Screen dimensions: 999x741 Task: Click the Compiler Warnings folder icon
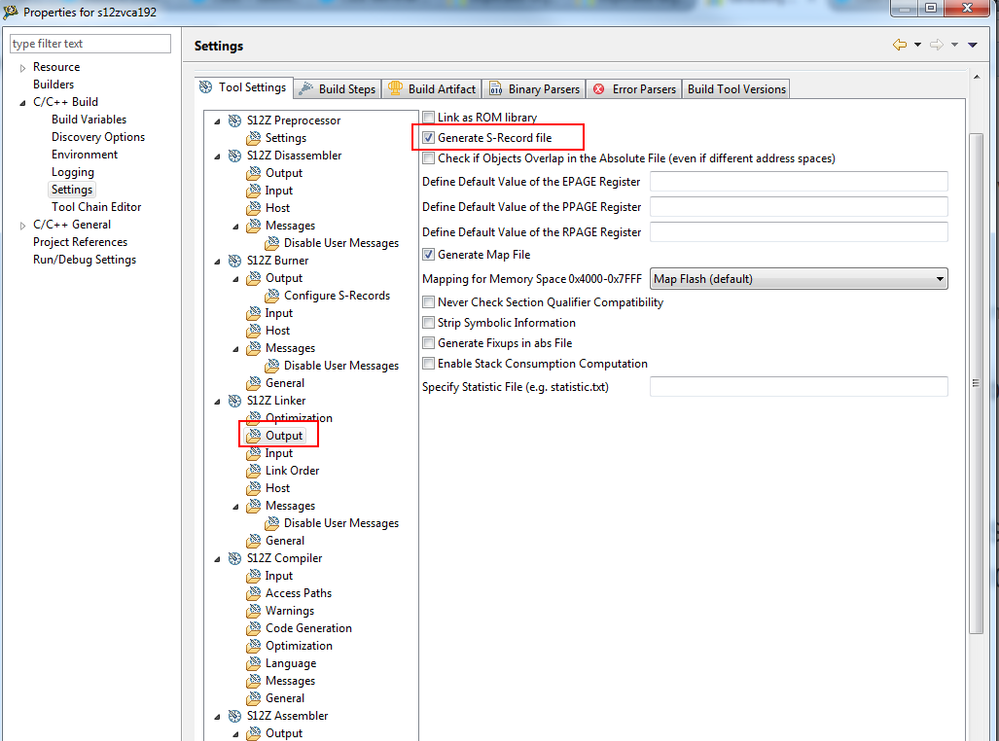point(254,611)
